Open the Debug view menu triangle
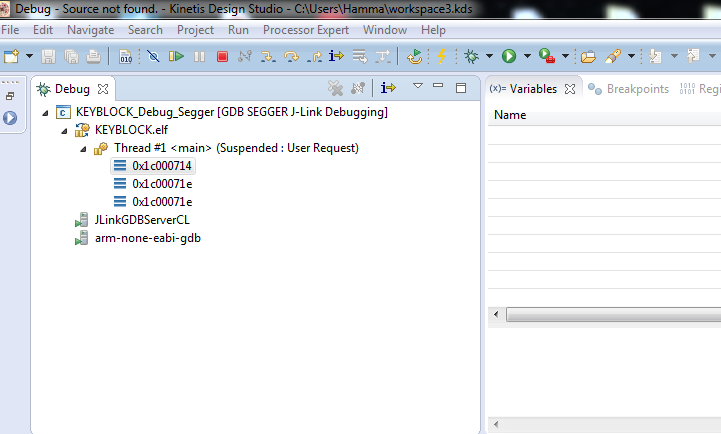The height and width of the screenshot is (434, 721). [x=418, y=86]
